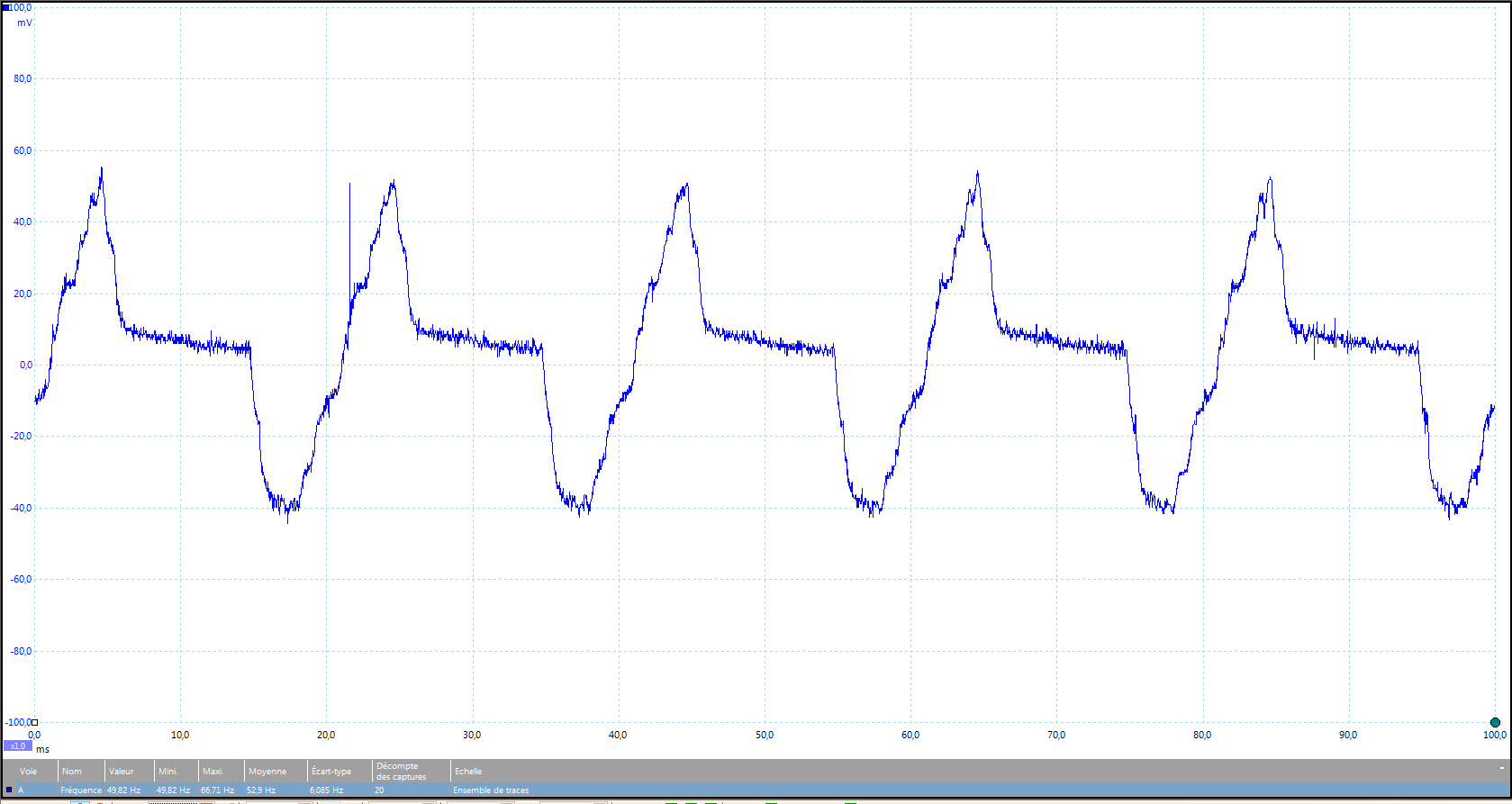Click the Moyenne column header

(x=267, y=772)
